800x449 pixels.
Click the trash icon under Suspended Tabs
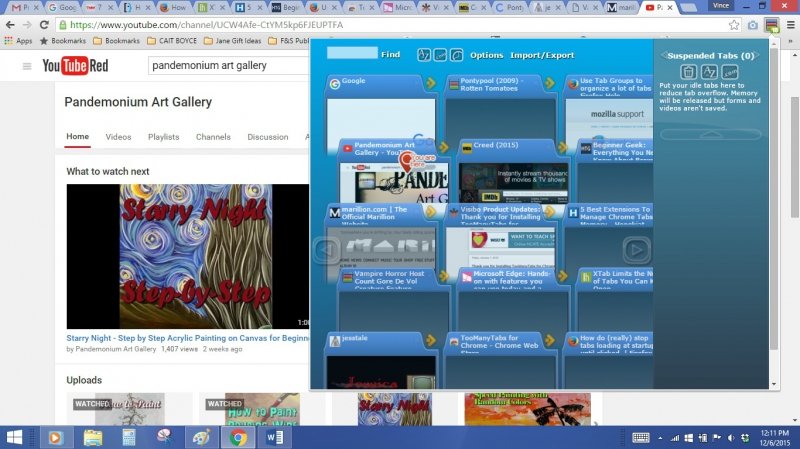(688, 72)
